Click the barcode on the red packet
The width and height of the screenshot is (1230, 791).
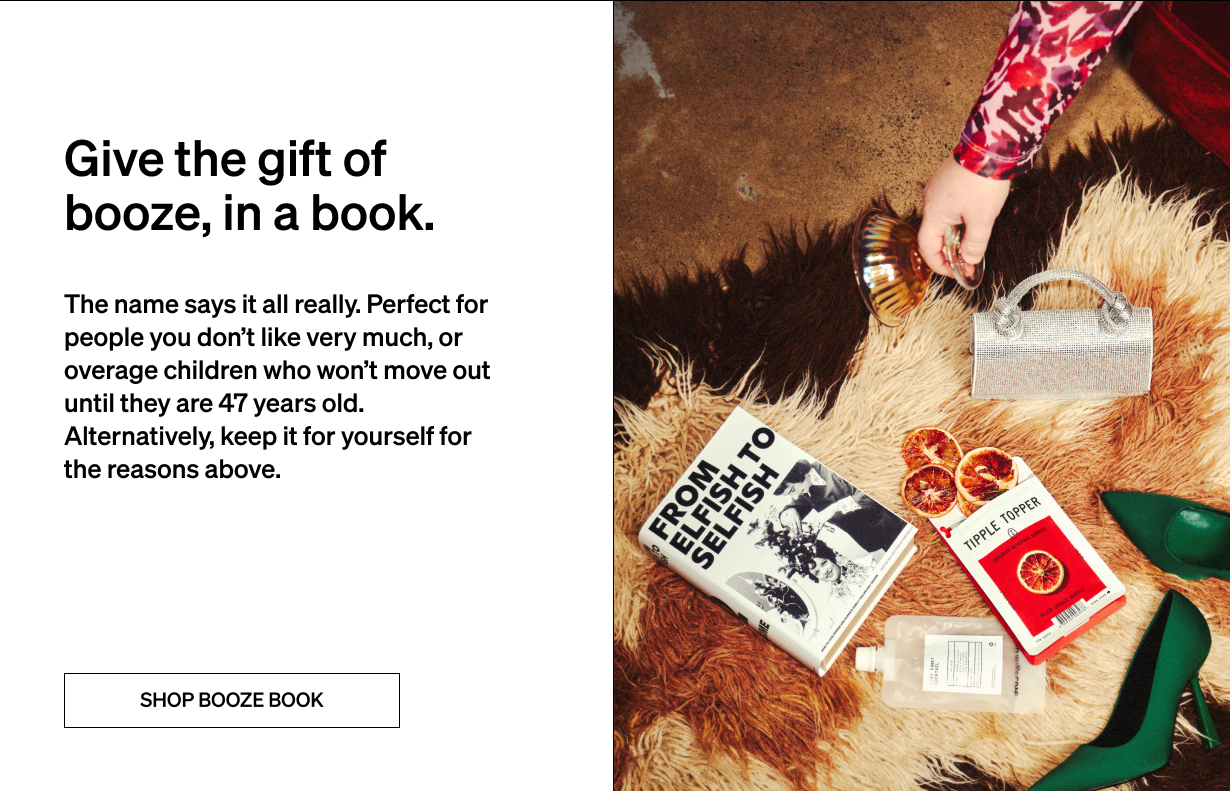tap(1070, 616)
